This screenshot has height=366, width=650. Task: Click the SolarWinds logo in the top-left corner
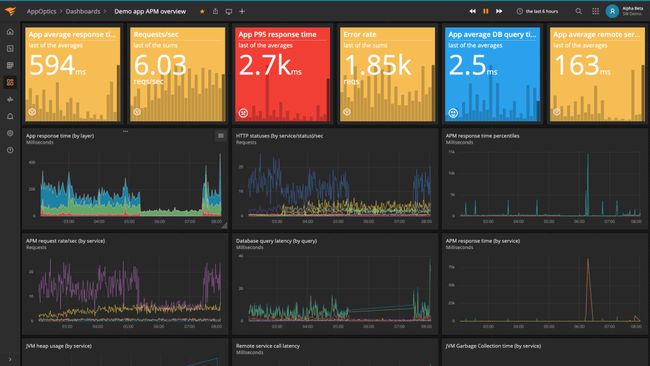click(x=10, y=11)
